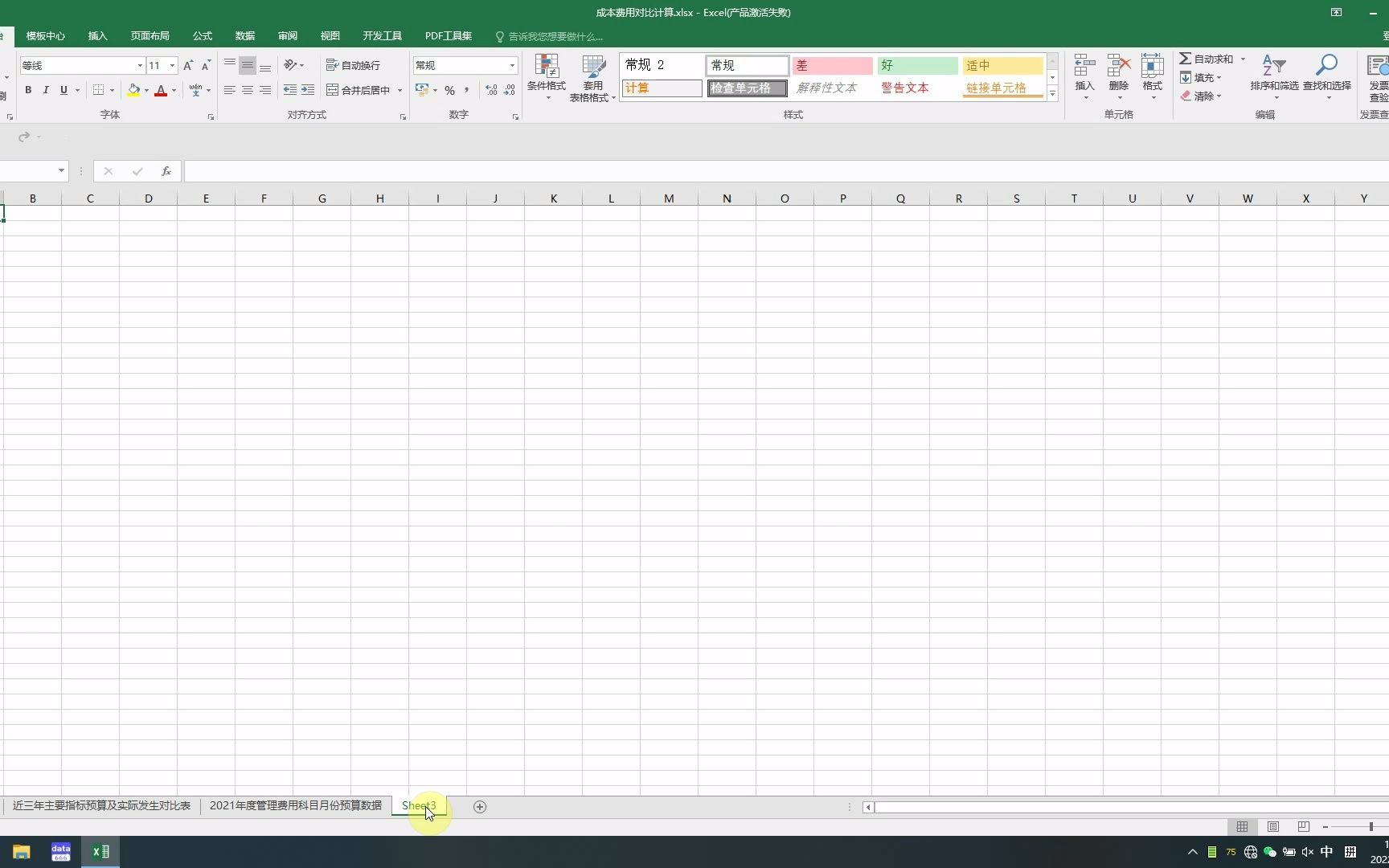
Task: Open the font color dropdown arrow
Action: coord(174,90)
